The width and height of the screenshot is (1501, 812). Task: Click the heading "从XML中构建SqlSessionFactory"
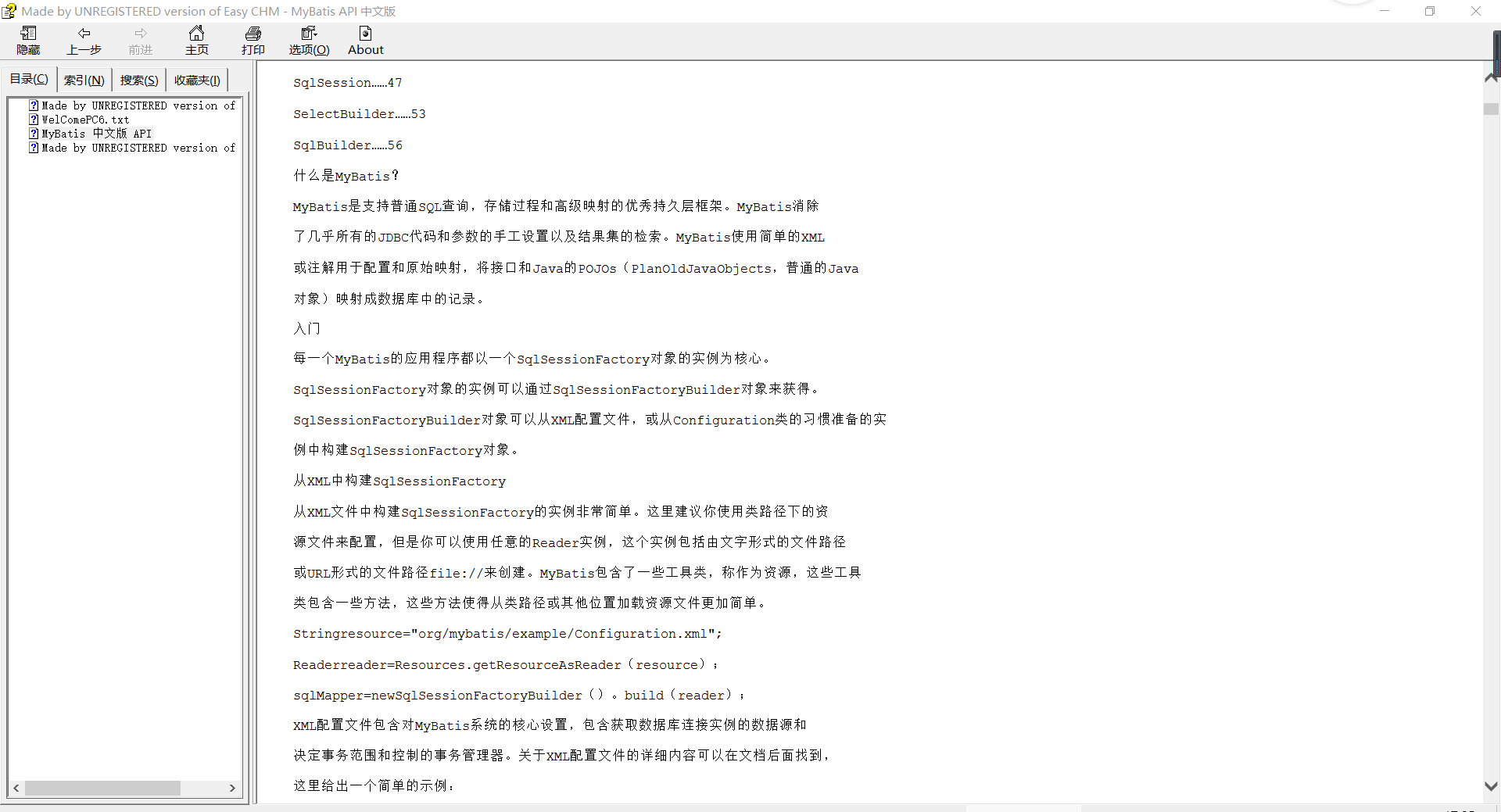tap(399, 481)
